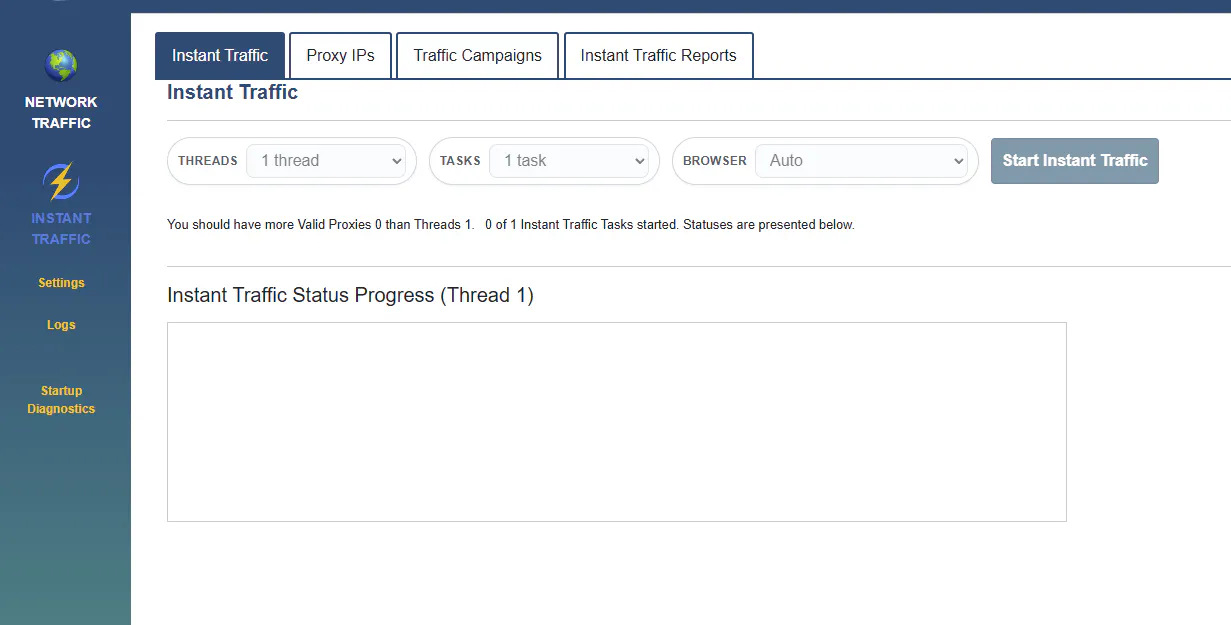This screenshot has width=1231, height=625.
Task: Click the Instant Traffic Status Progress heading
Action: tap(350, 296)
